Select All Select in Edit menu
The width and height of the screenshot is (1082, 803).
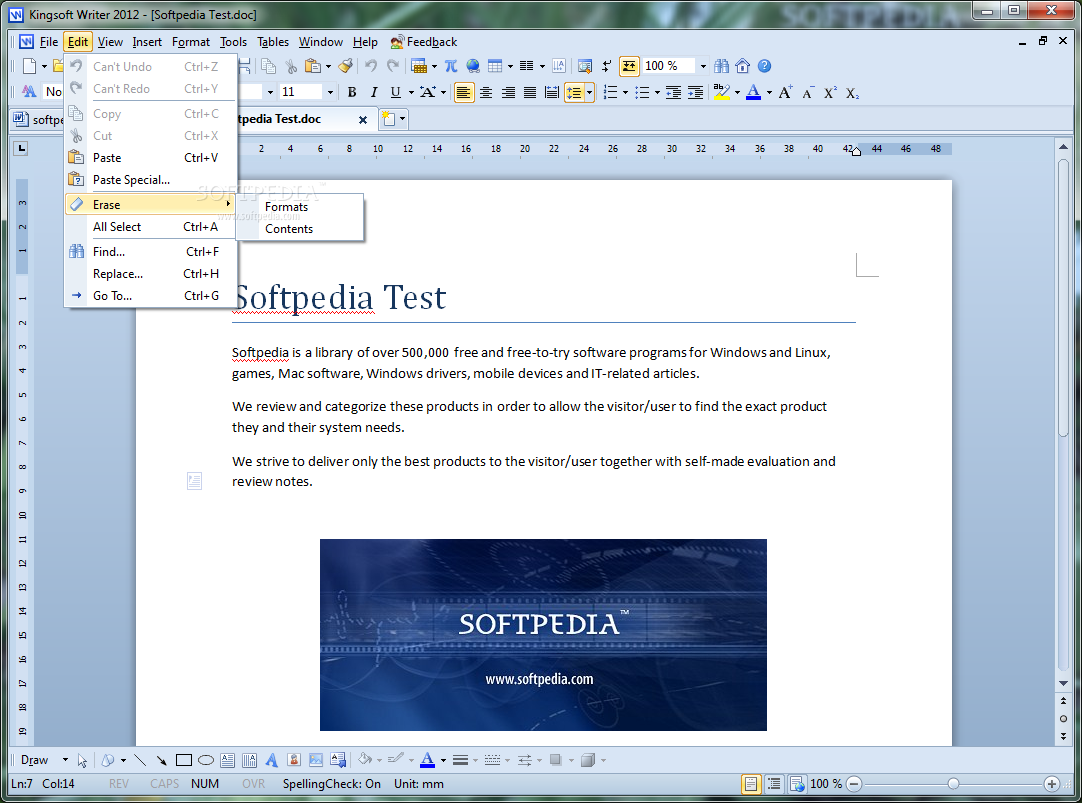151,227
